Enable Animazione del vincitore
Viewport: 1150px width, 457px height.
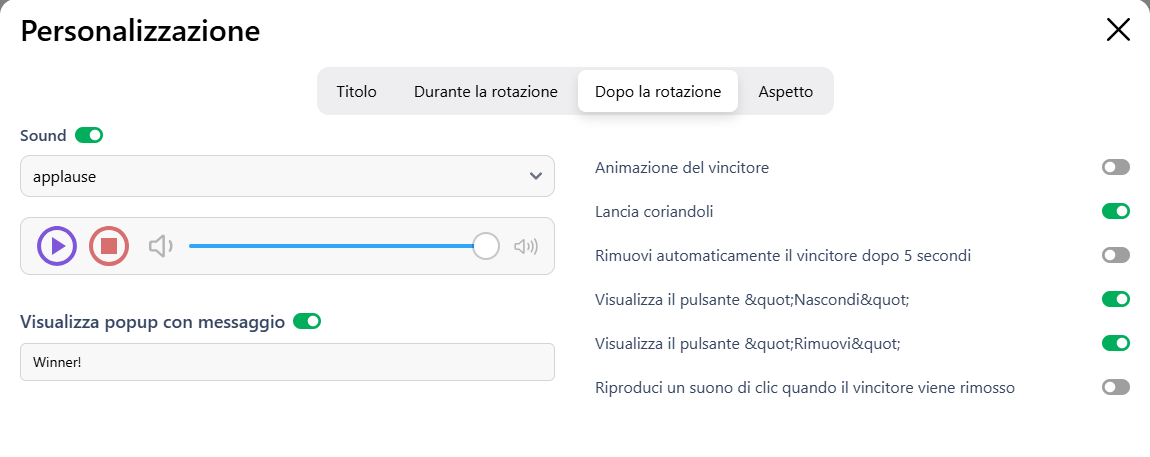1115,167
